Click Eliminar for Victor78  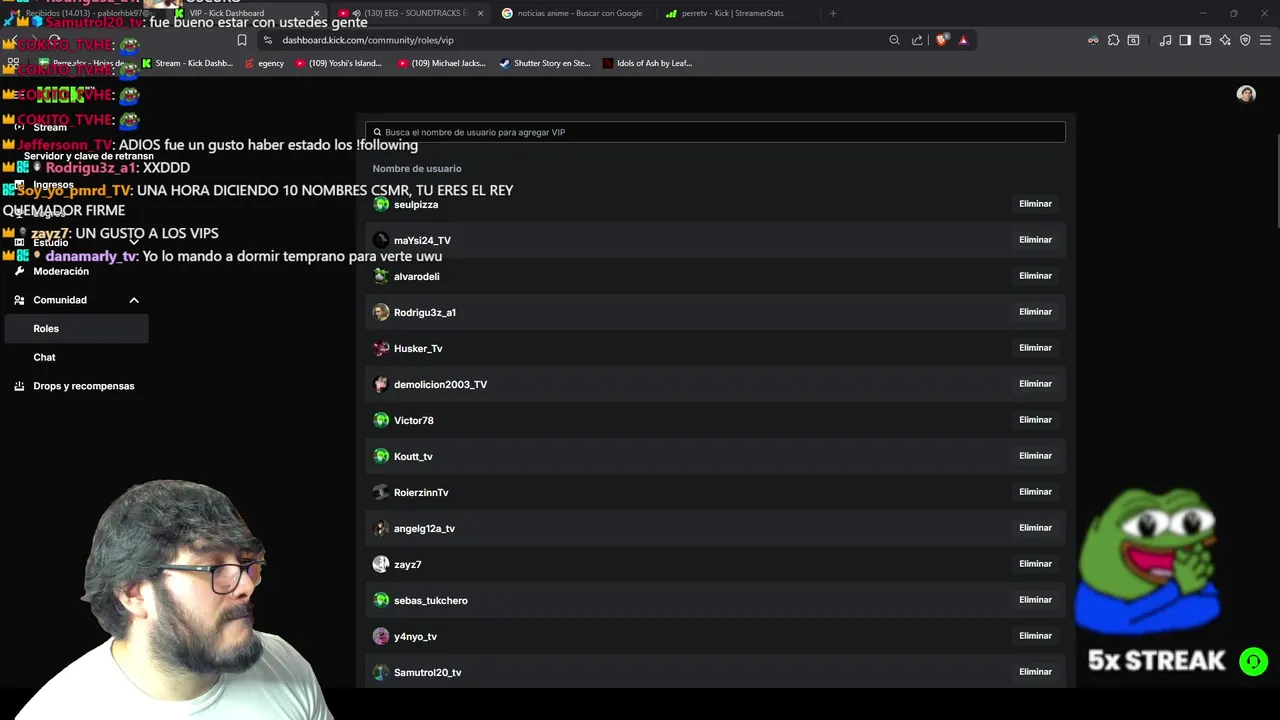click(x=1035, y=420)
